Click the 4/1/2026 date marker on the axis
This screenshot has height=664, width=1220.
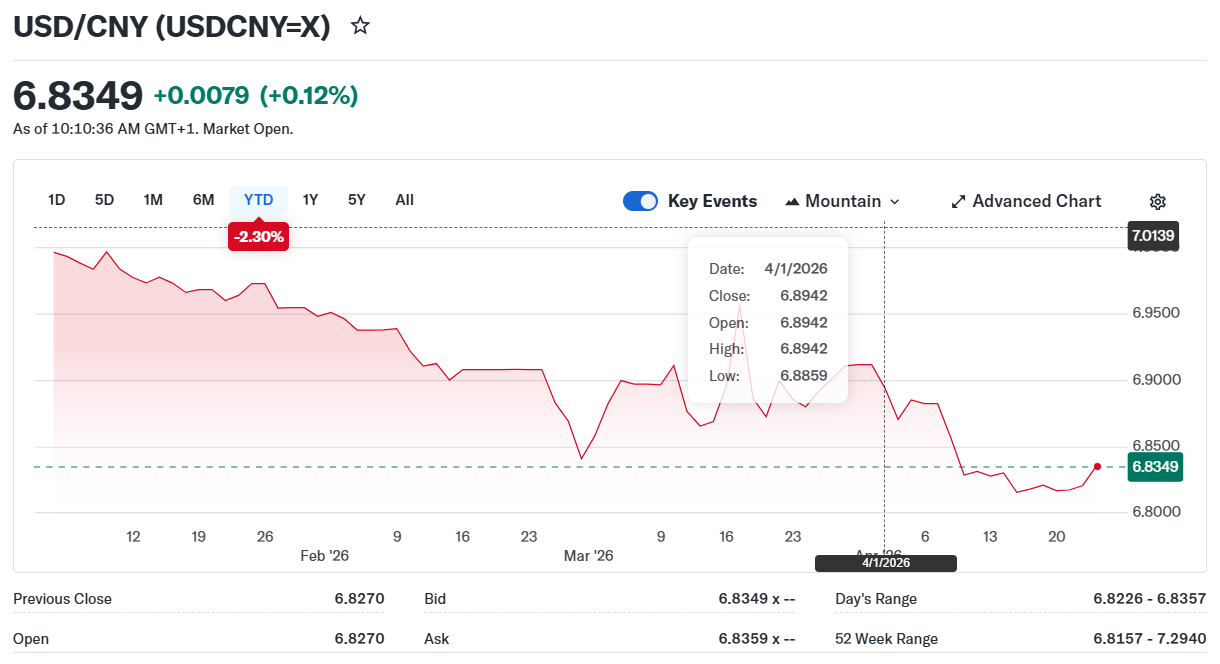pyautogui.click(x=885, y=563)
